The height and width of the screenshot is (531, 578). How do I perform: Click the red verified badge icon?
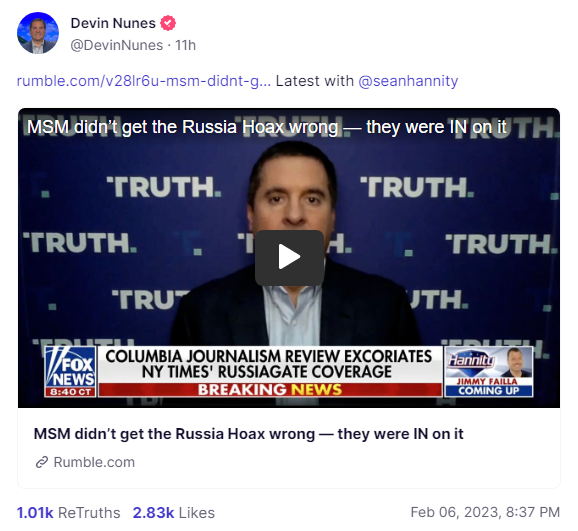(168, 23)
